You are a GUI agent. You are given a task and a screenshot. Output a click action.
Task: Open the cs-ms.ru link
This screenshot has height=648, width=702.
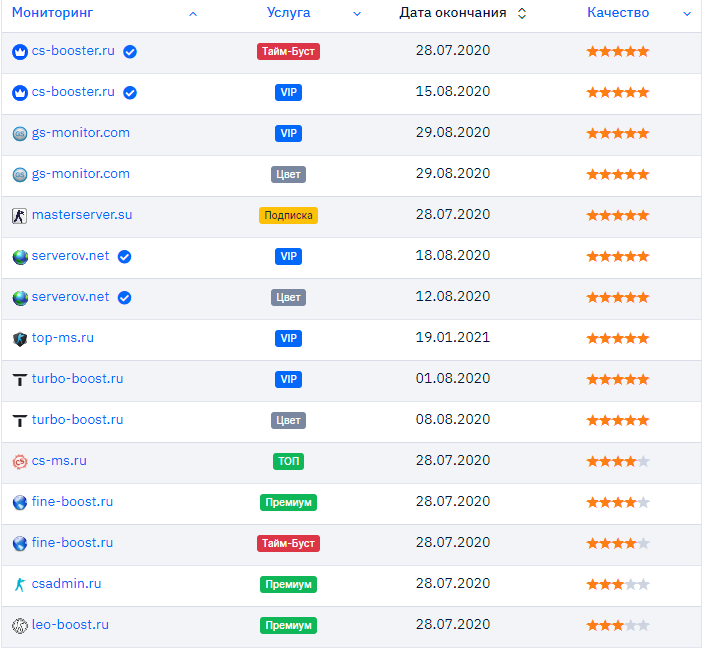point(59,460)
